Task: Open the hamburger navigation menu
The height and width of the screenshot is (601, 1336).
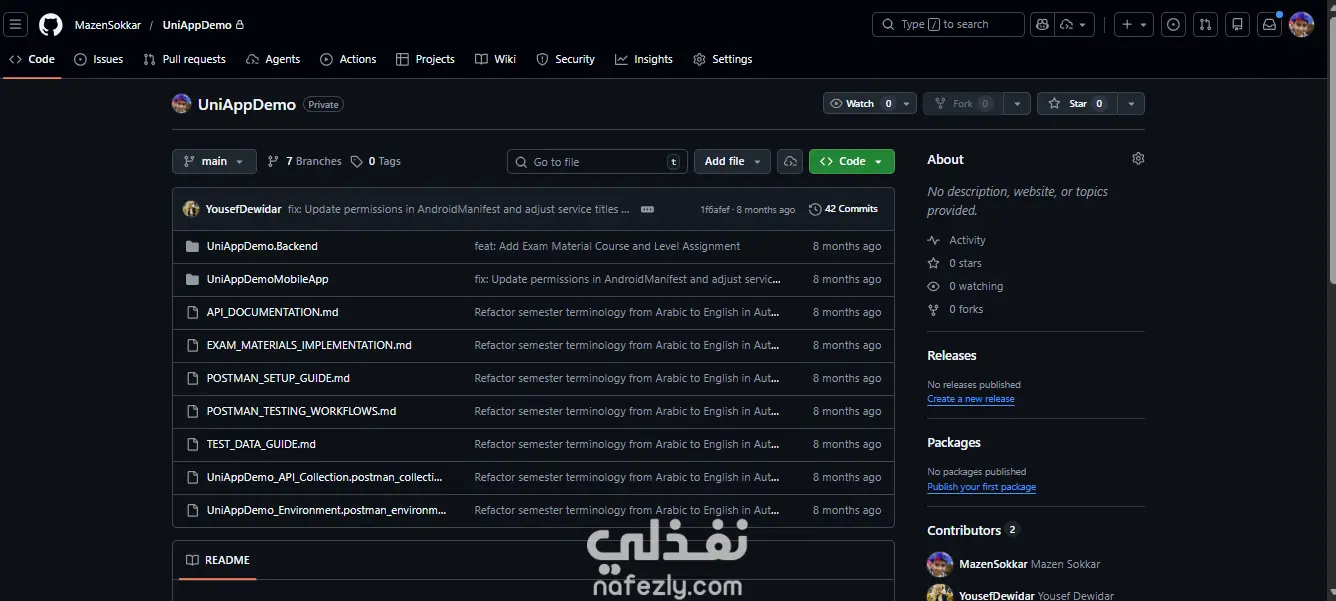Action: coord(16,25)
